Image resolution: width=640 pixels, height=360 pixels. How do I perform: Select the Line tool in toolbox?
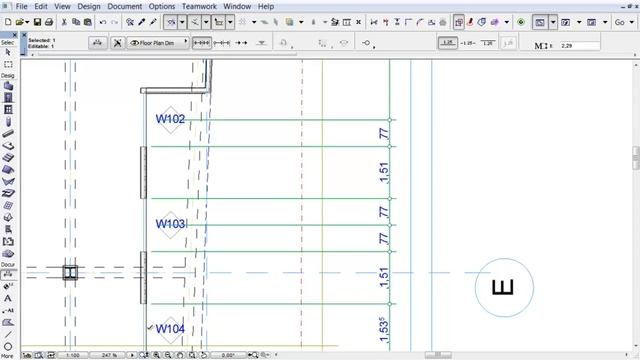pos(8,334)
